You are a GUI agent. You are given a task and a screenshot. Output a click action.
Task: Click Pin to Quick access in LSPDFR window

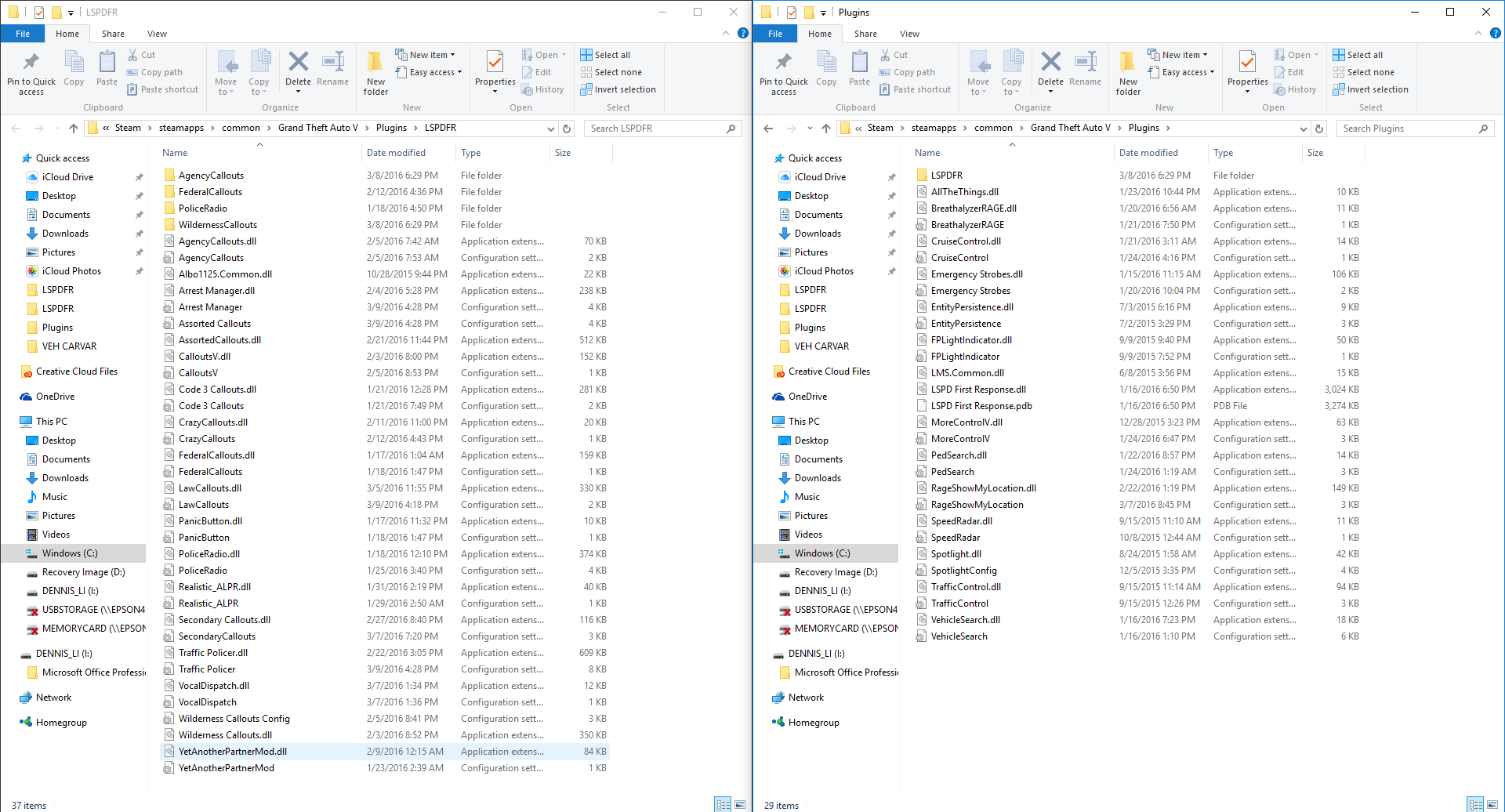click(x=31, y=63)
